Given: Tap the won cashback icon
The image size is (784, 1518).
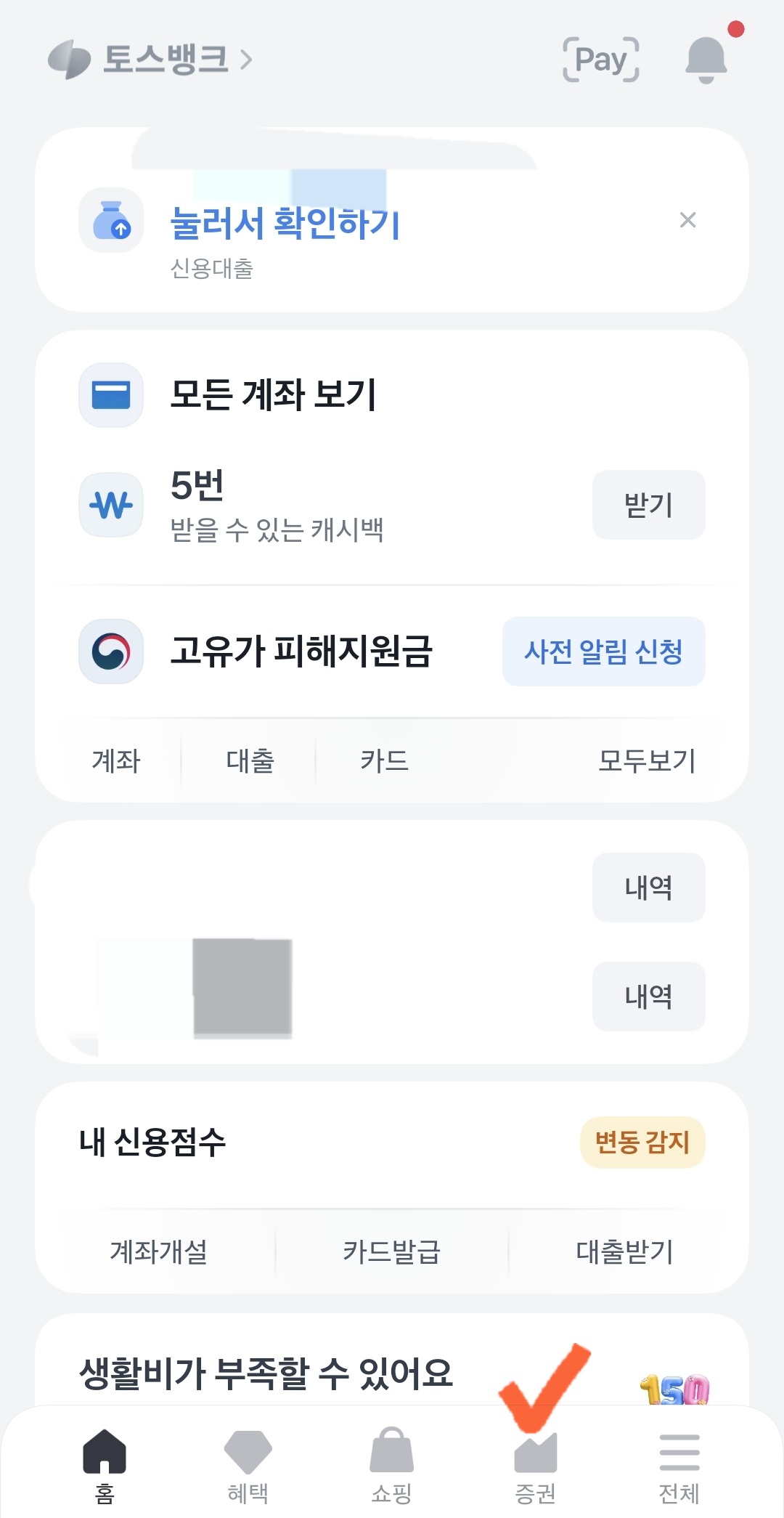Looking at the screenshot, I should 111,505.
